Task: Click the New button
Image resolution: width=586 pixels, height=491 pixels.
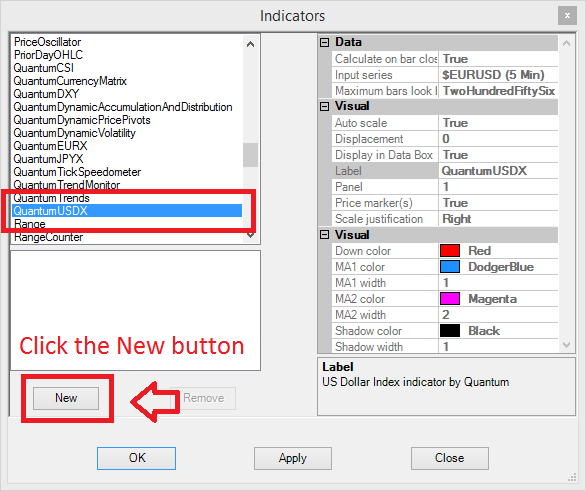Action: tap(66, 398)
